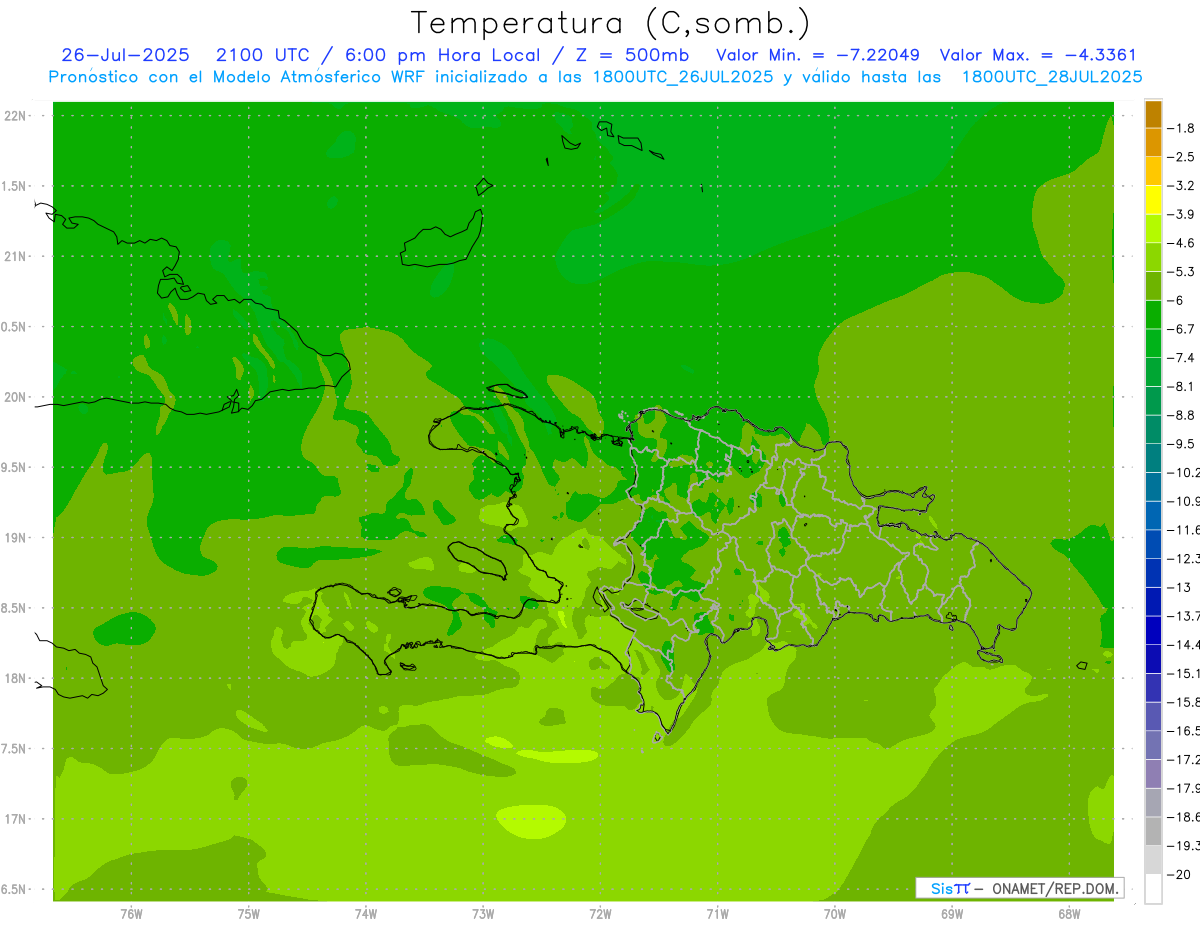Click the '-8.8' colorbar value
Image resolution: width=1200 pixels, height=927 pixels.
pyautogui.click(x=1182, y=415)
